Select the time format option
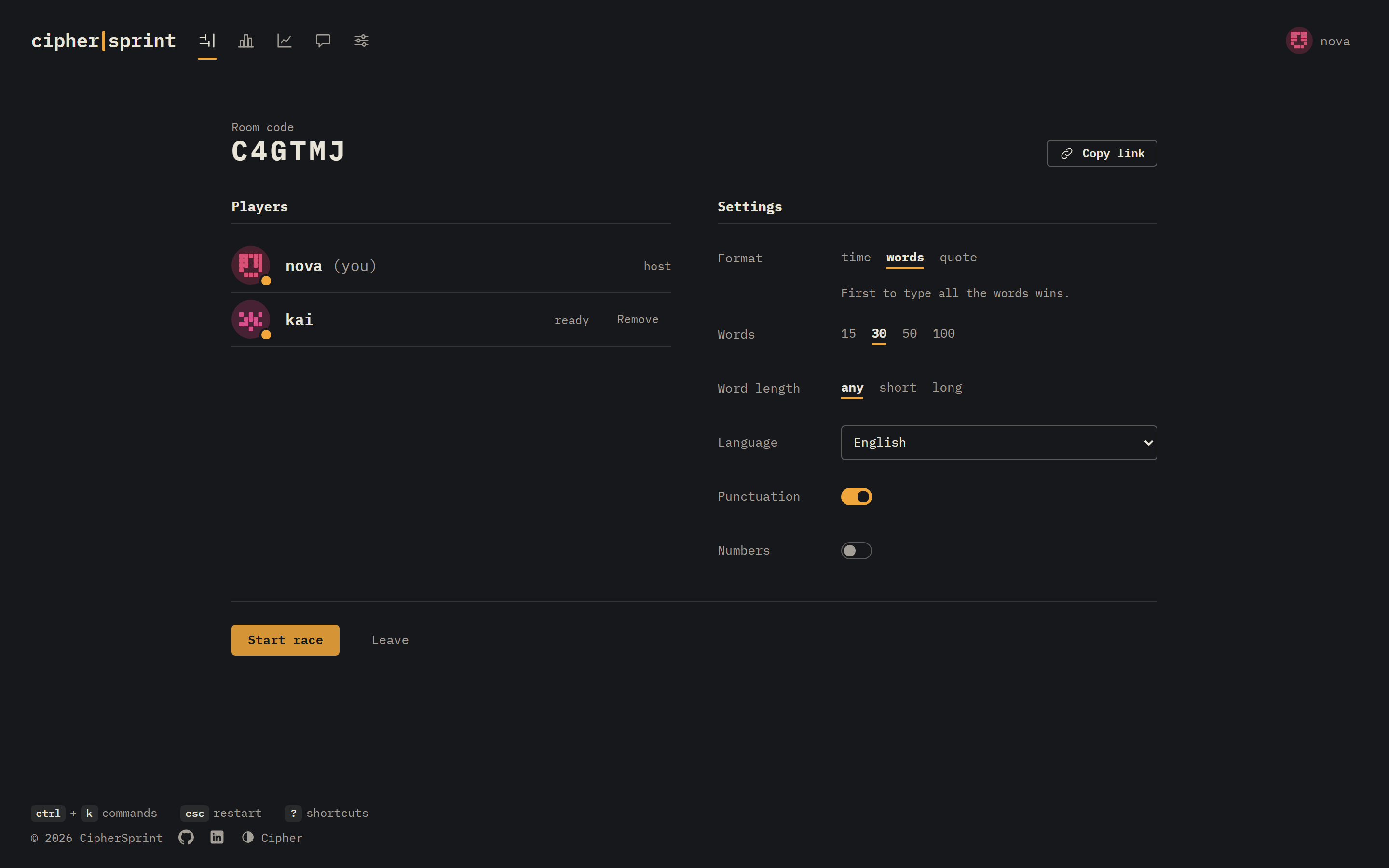1389x868 pixels. click(x=856, y=258)
